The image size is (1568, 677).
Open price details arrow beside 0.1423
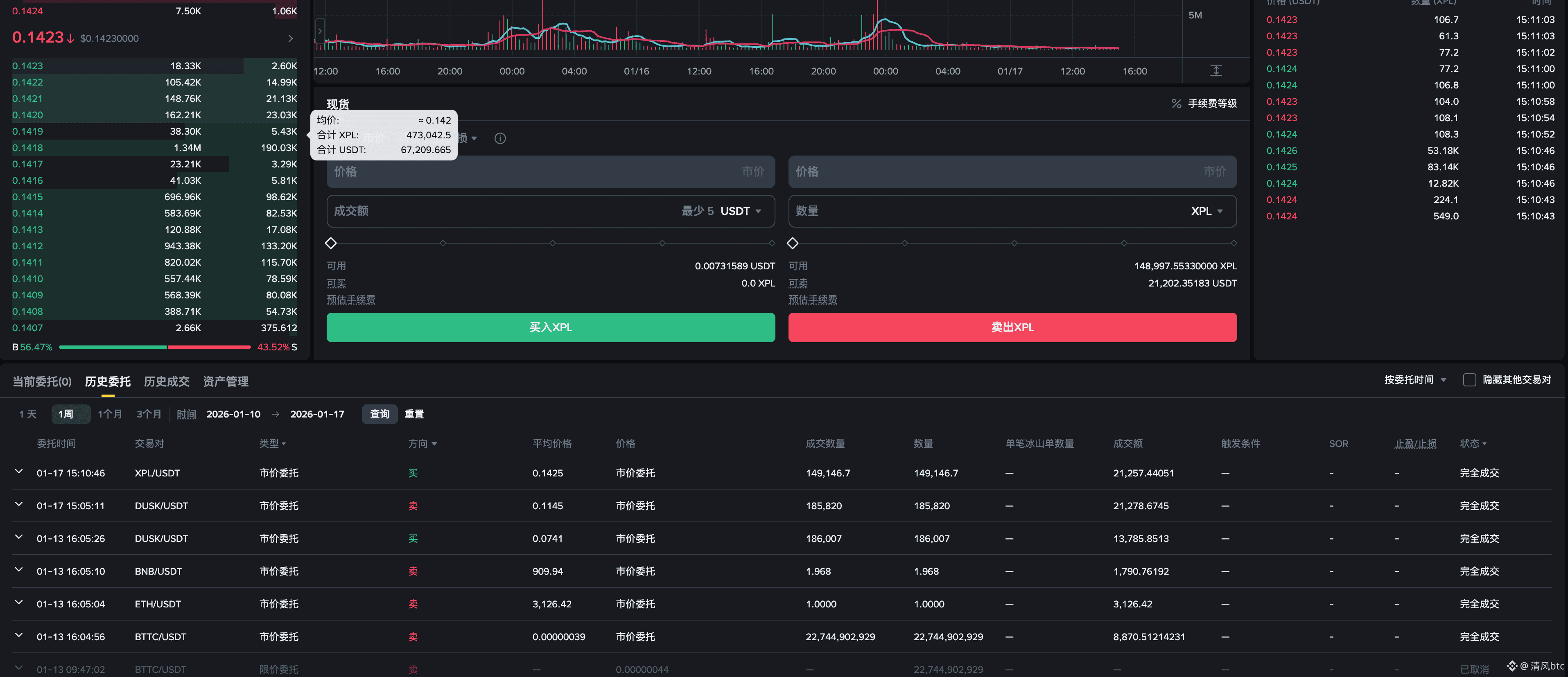(x=290, y=38)
